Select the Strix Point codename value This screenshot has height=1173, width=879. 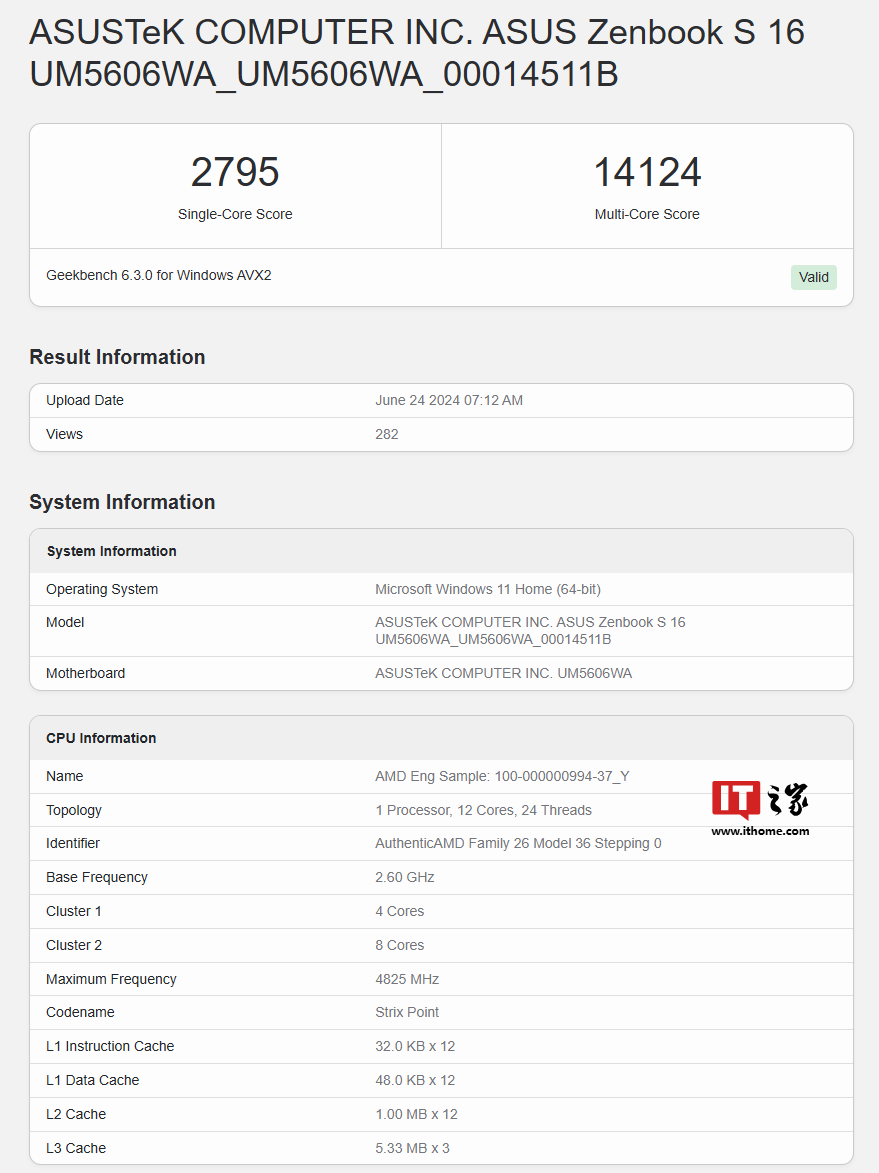pyautogui.click(x=407, y=1012)
